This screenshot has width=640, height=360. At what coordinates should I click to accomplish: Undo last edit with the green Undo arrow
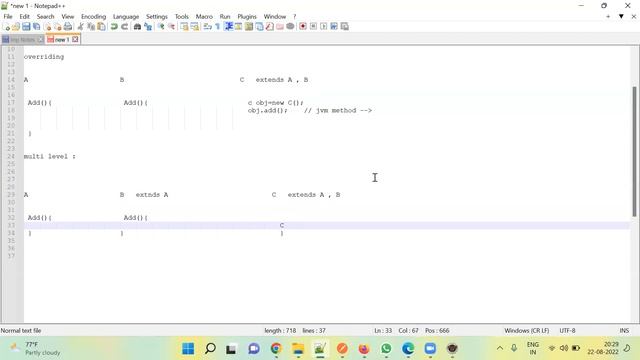pos(114,27)
